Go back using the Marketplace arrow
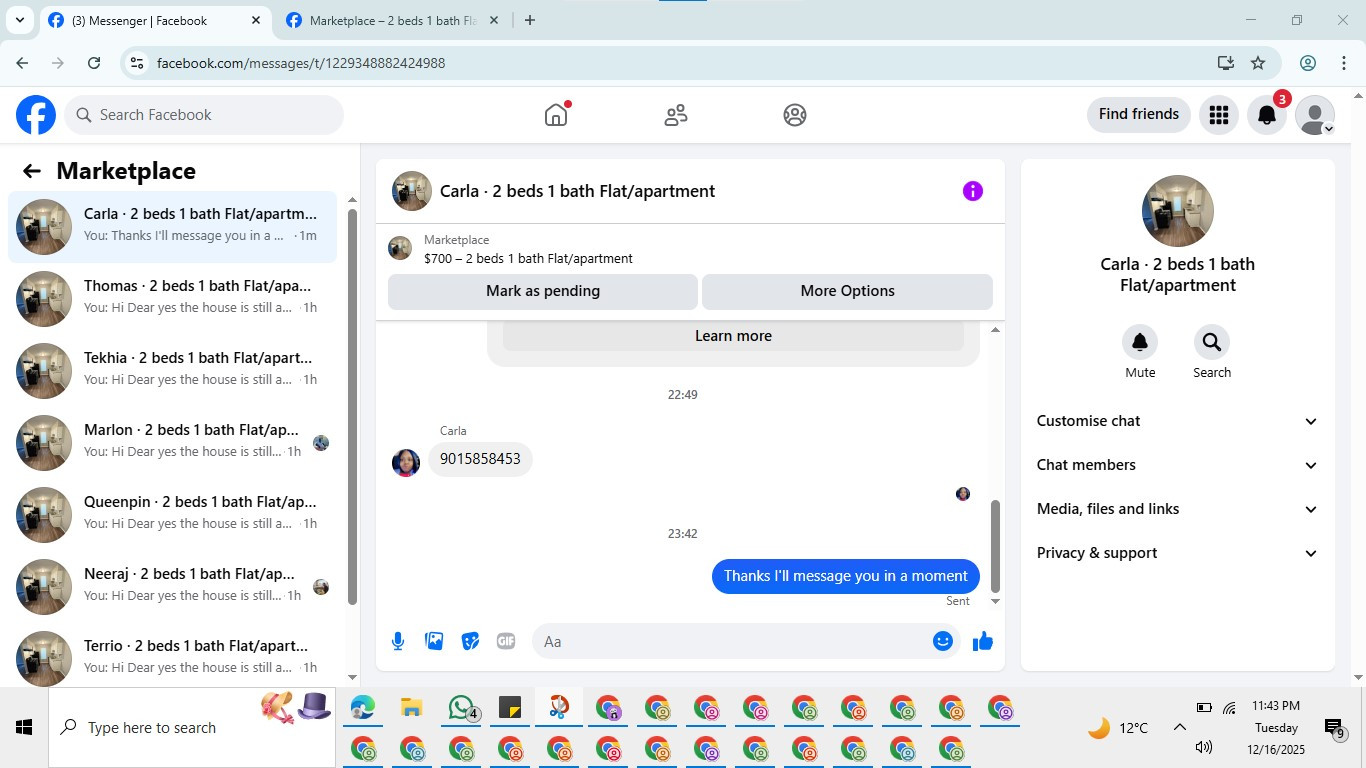1366x768 pixels. pos(32,171)
